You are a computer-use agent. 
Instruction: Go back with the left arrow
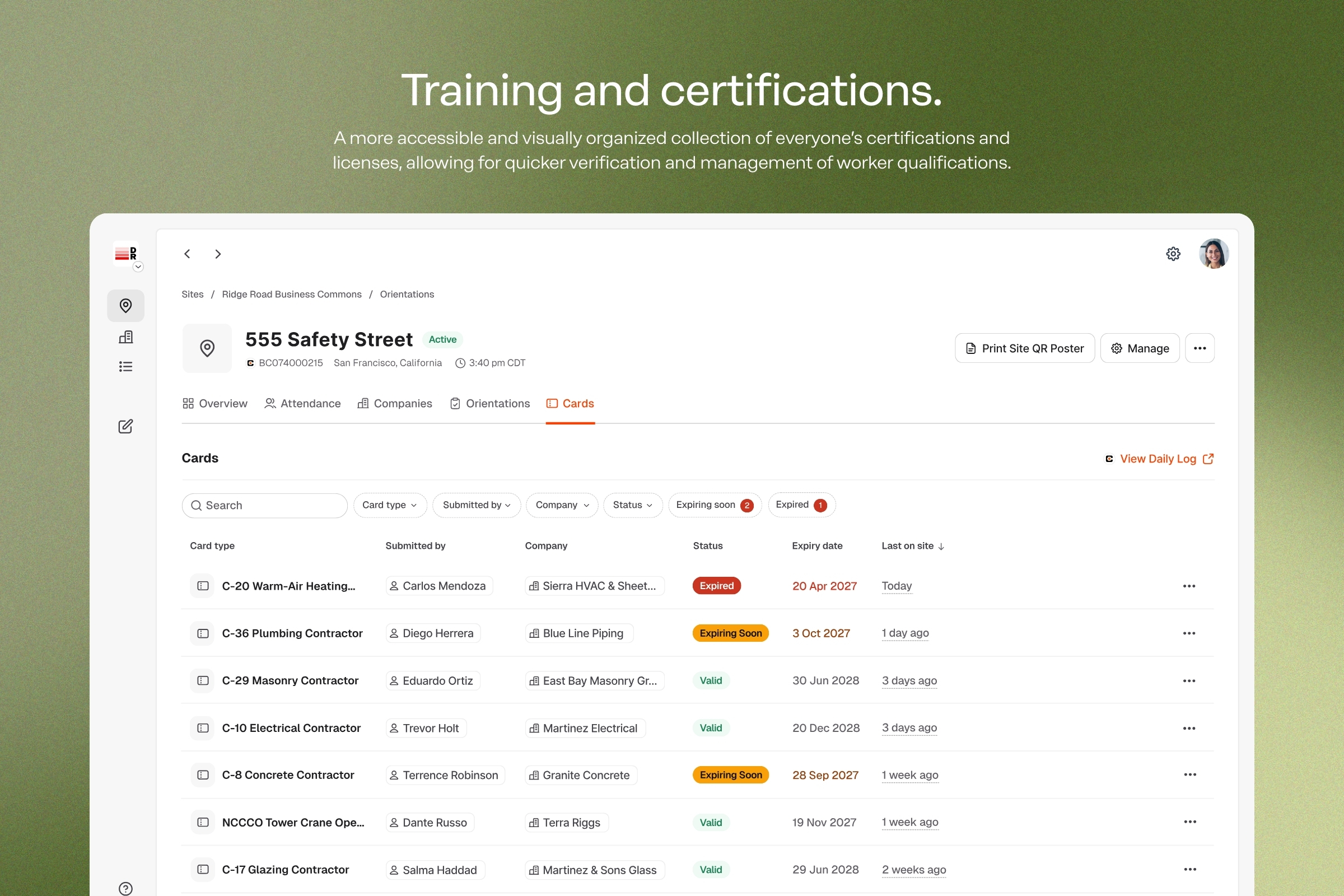188,254
